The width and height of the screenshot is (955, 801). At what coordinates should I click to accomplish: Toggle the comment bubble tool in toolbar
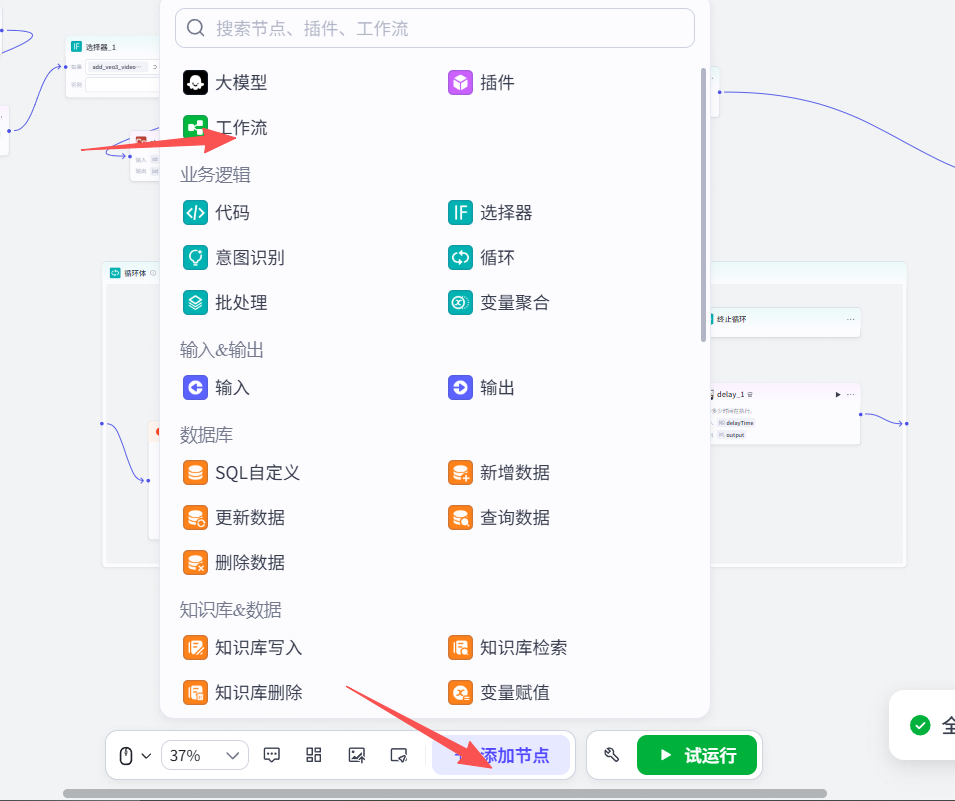pyautogui.click(x=271, y=756)
